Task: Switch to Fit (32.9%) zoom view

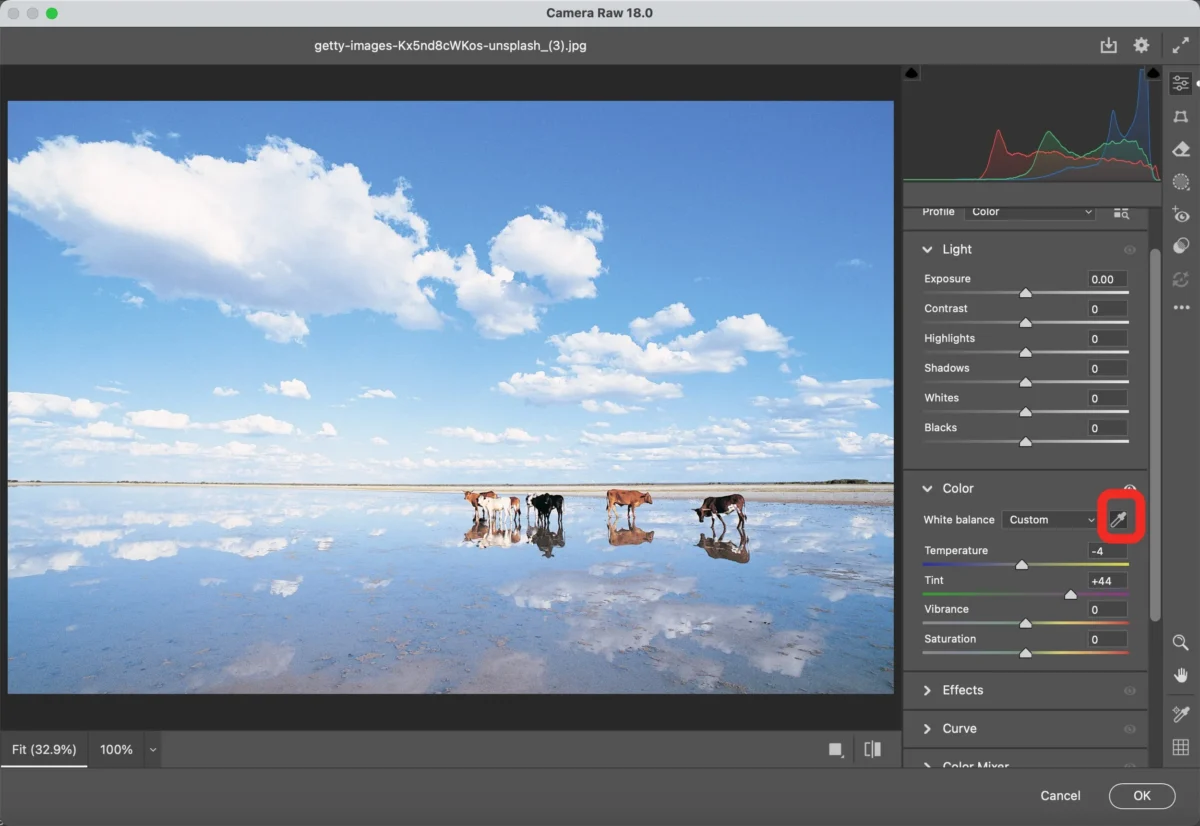Action: pos(44,749)
